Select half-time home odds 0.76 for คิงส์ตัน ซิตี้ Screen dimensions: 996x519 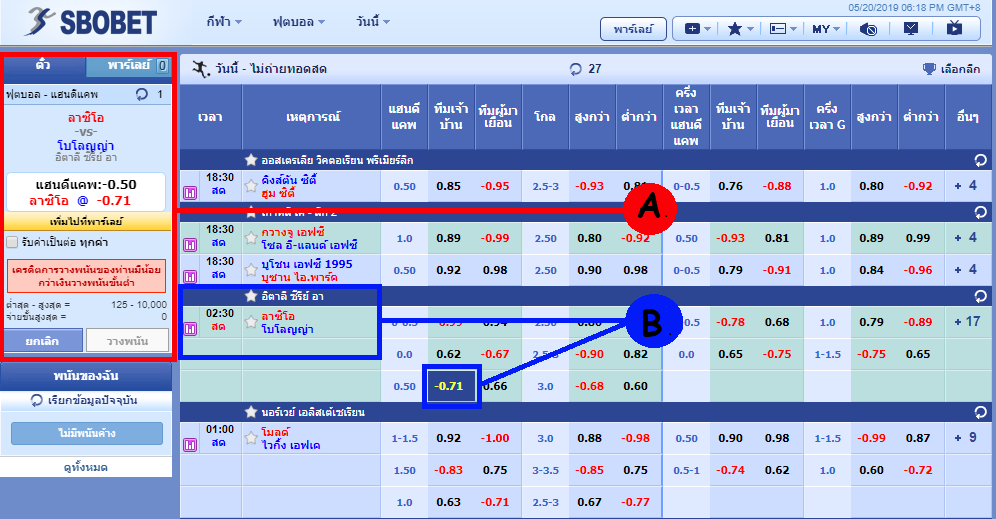[x=730, y=186]
